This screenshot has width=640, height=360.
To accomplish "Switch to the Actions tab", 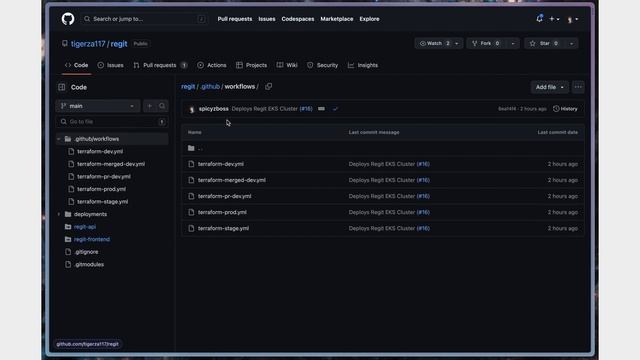I will pyautogui.click(x=211, y=65).
